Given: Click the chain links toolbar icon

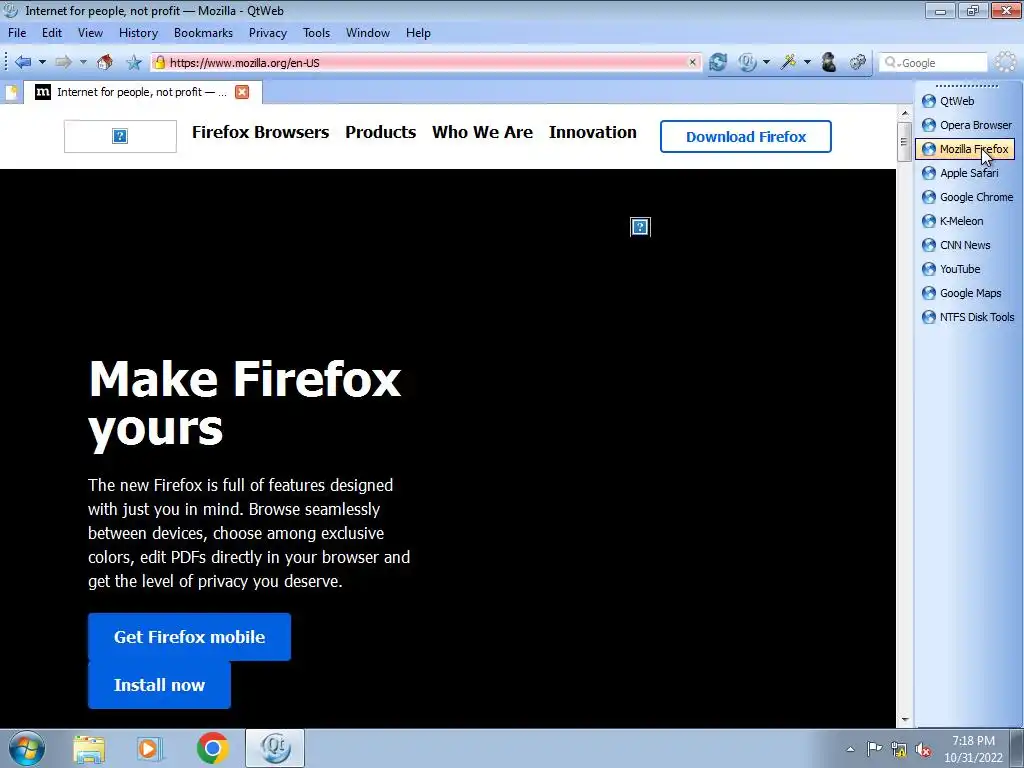Looking at the screenshot, I should 857,62.
